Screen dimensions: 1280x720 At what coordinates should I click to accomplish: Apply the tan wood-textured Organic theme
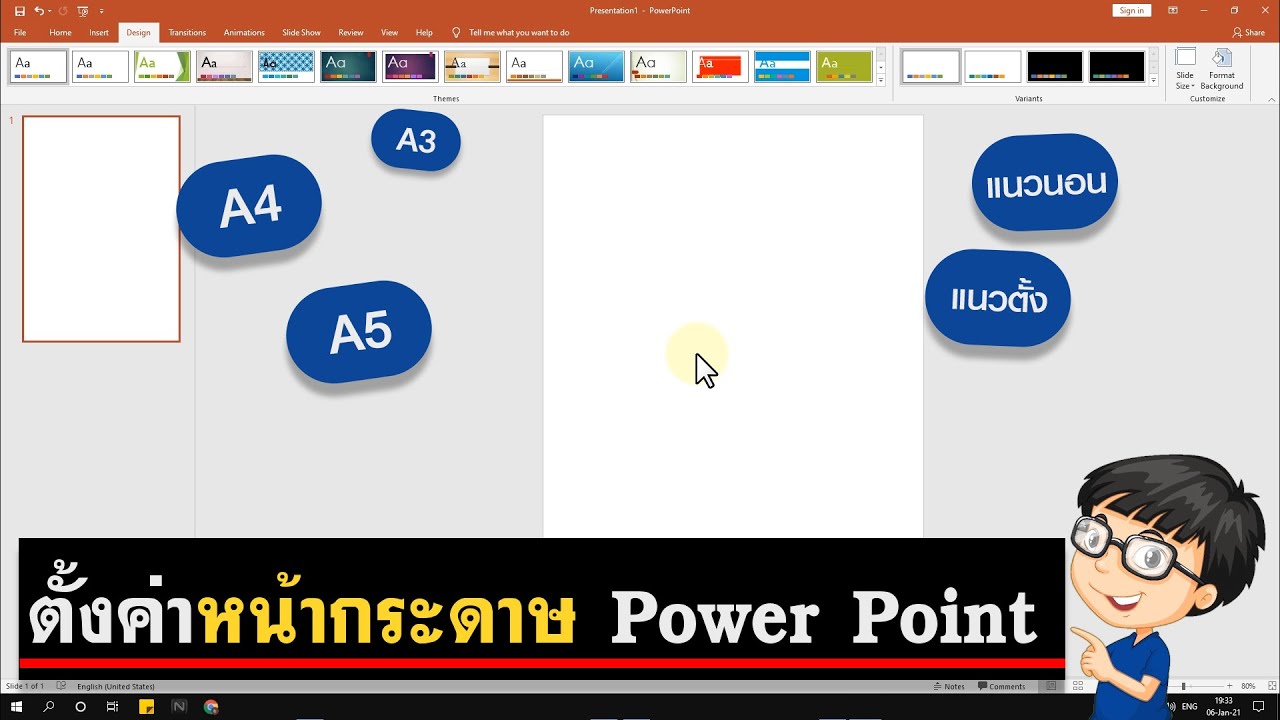tap(472, 66)
